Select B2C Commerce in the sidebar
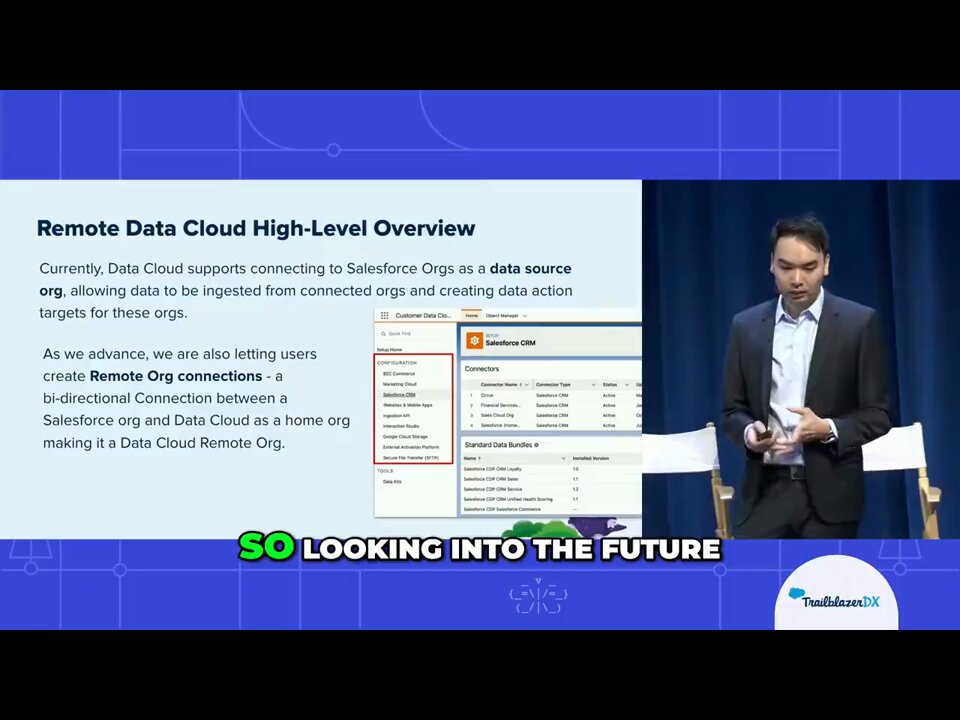960x720 pixels. (x=399, y=373)
